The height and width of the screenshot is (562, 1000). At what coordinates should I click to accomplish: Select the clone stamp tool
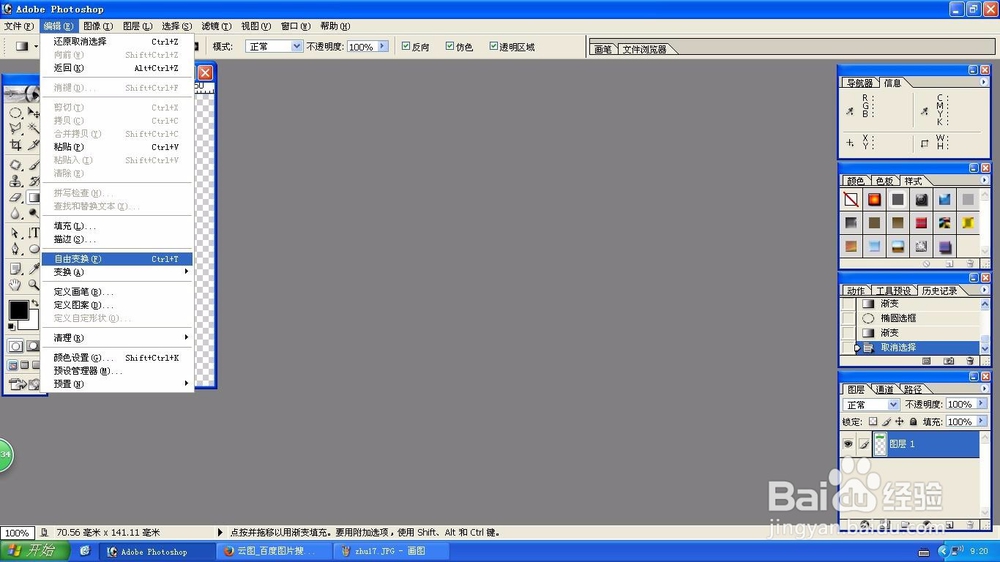click(x=15, y=181)
